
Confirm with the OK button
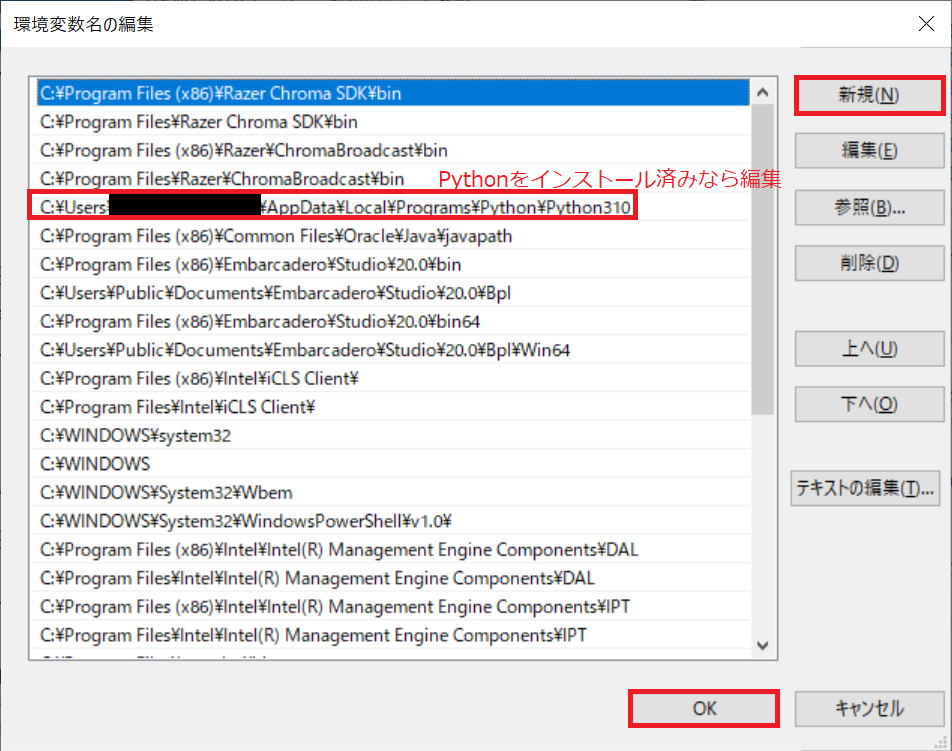click(x=704, y=709)
